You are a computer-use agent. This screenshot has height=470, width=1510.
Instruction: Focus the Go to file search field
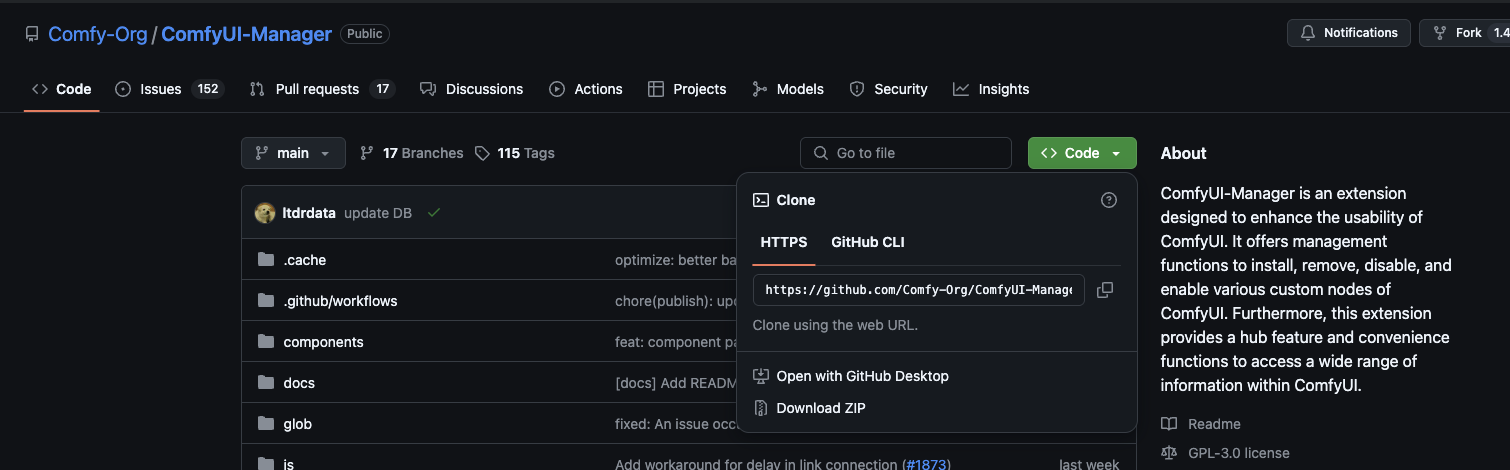(906, 153)
